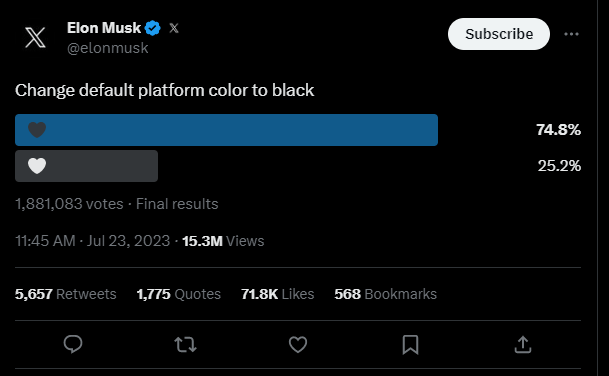This screenshot has width=609, height=376.
Task: Click the blue verified checkmark badge
Action: click(x=153, y=28)
